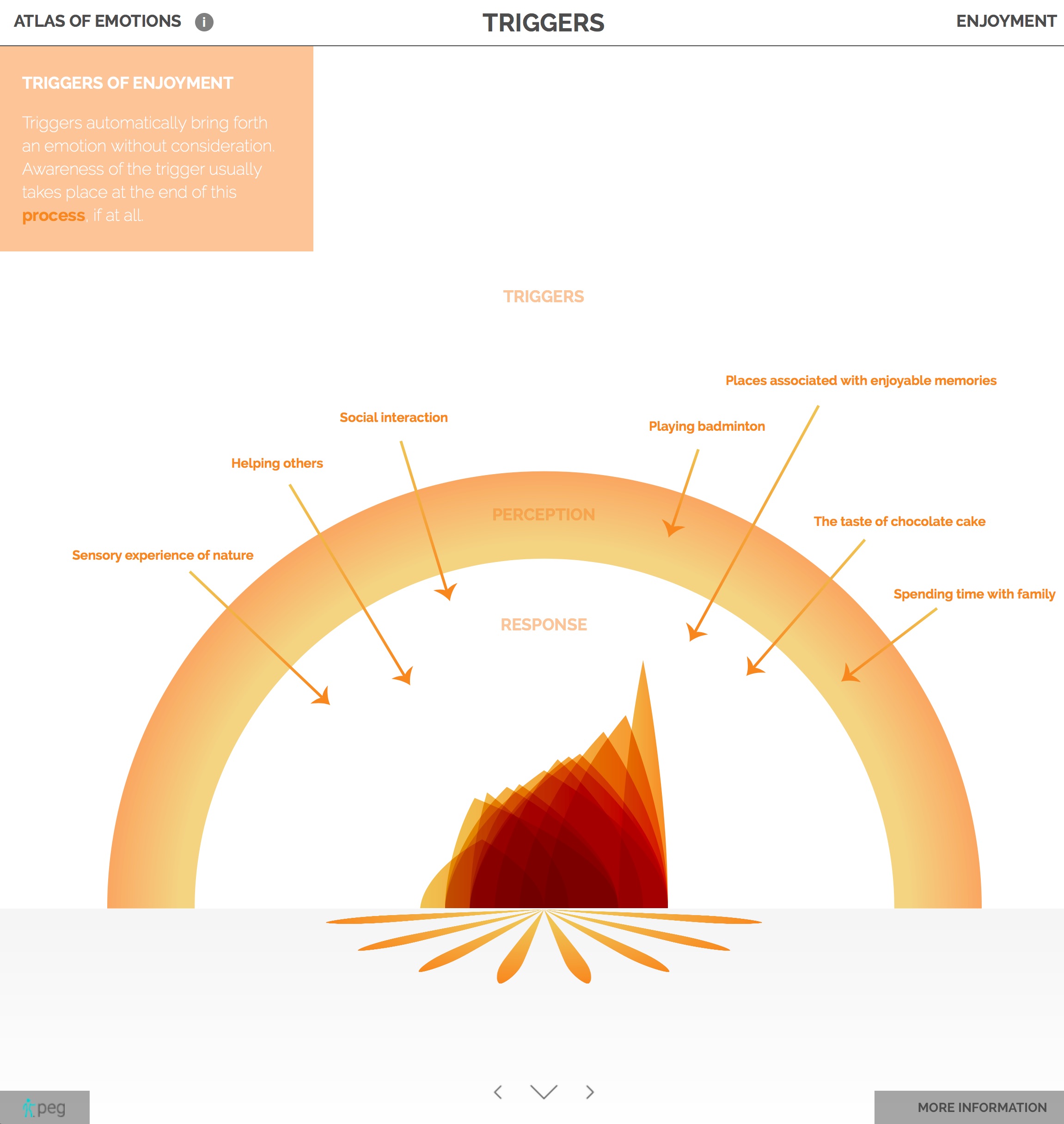The image size is (1064, 1124).
Task: Click the arrowhead of the Social interaction arrow
Action: click(x=447, y=592)
